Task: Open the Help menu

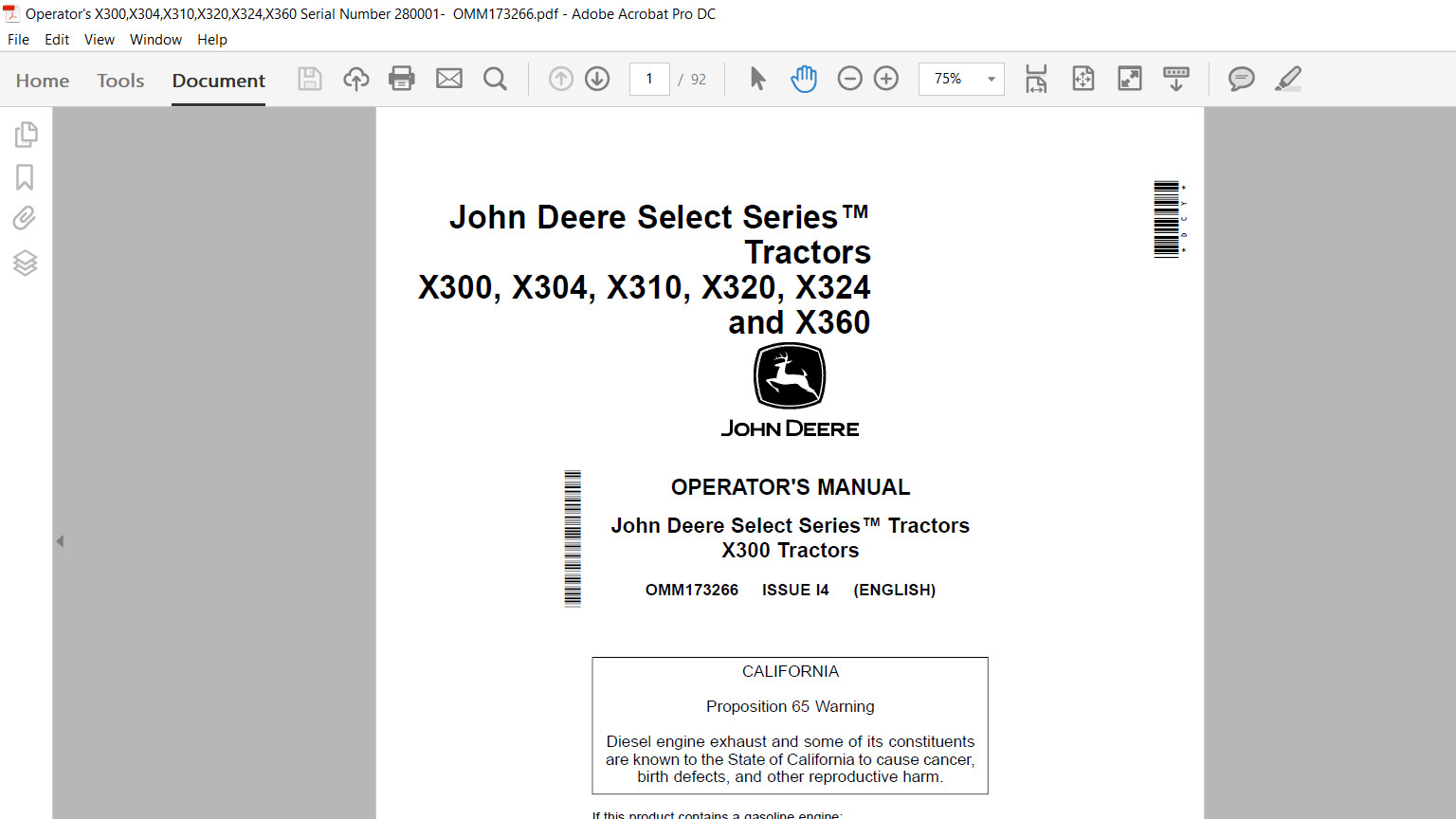Action: (212, 40)
